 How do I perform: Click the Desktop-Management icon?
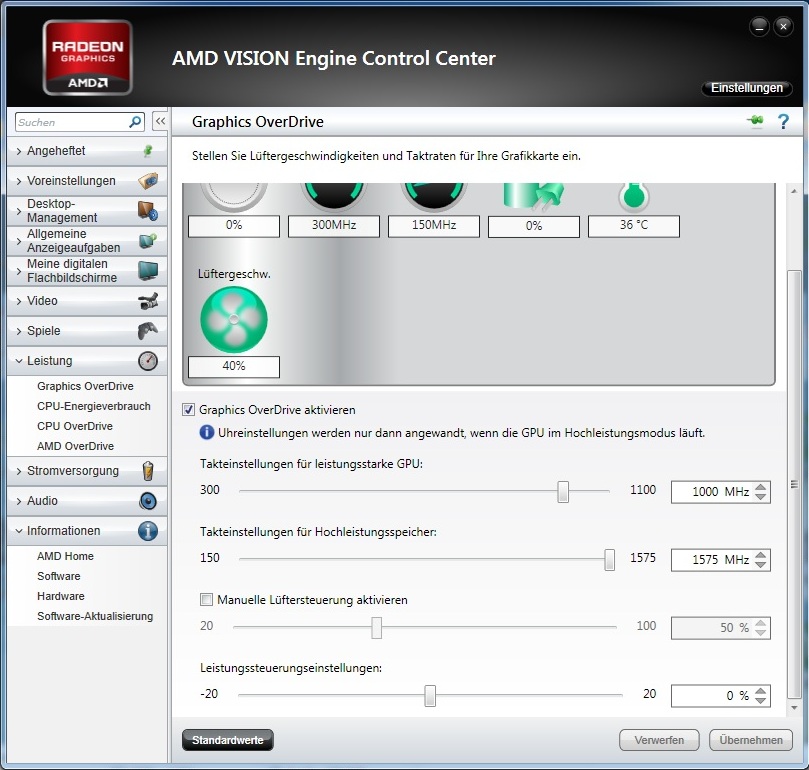tap(148, 211)
